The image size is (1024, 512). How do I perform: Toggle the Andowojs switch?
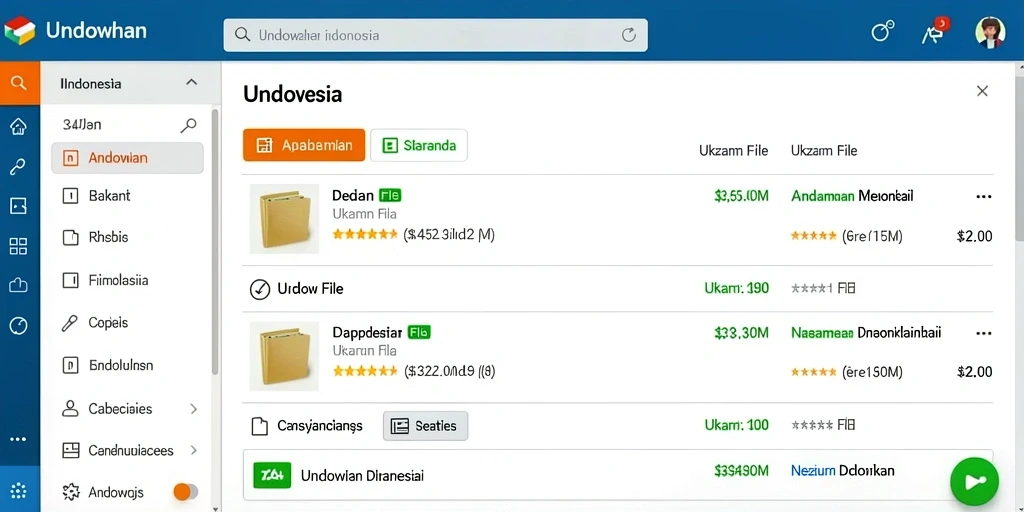click(x=186, y=492)
